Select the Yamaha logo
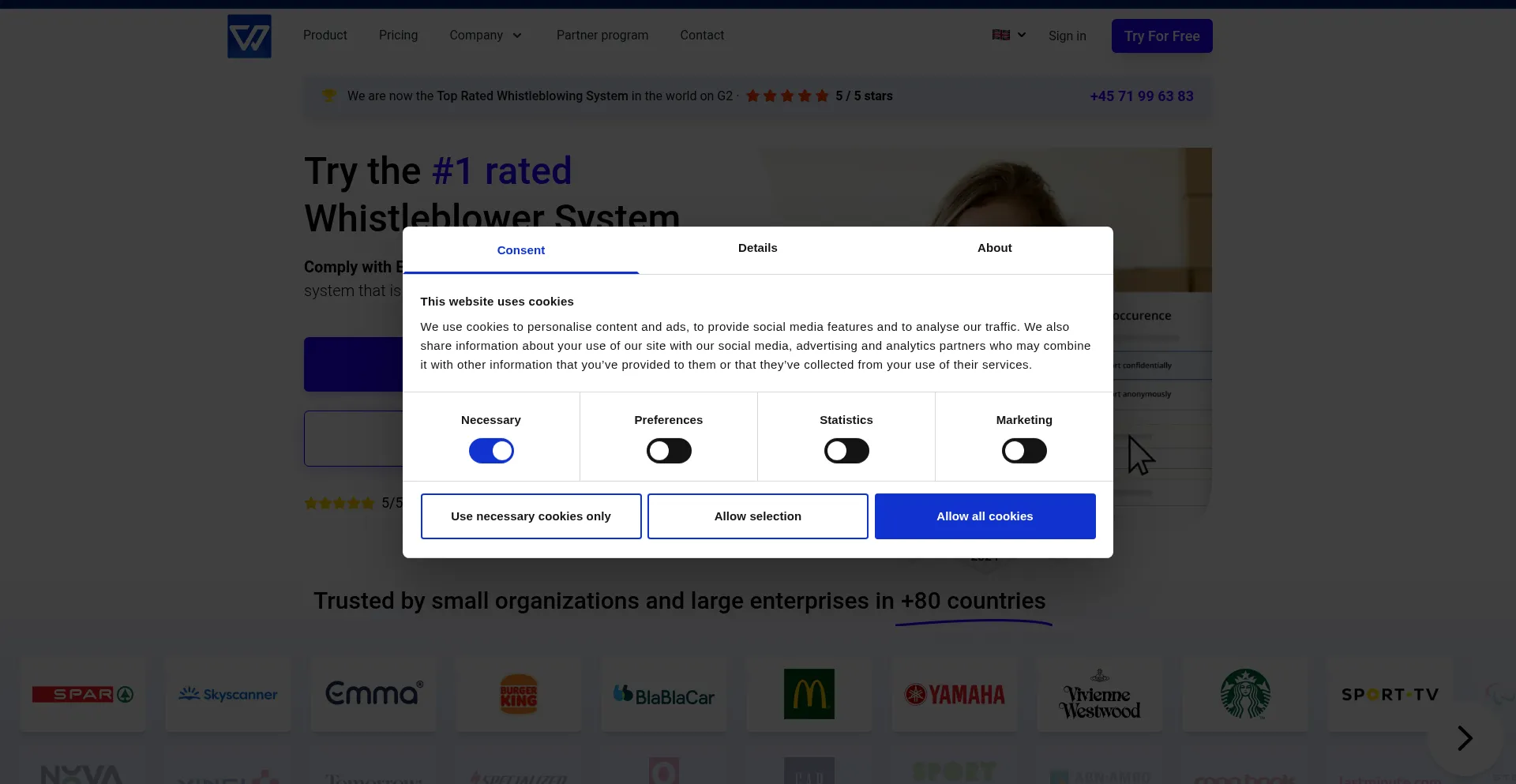1516x784 pixels. point(954,694)
